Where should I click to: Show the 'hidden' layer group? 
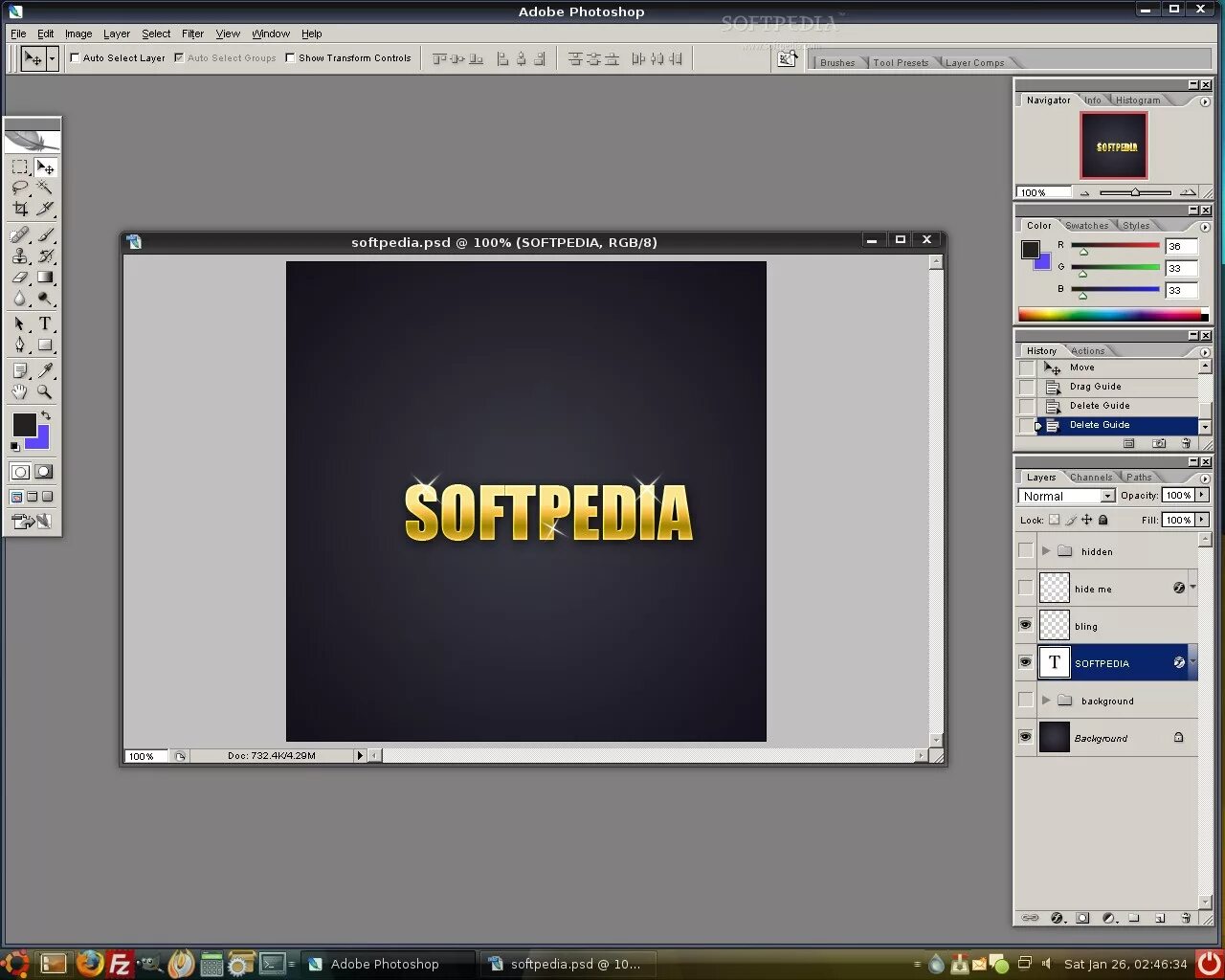[1026, 550]
